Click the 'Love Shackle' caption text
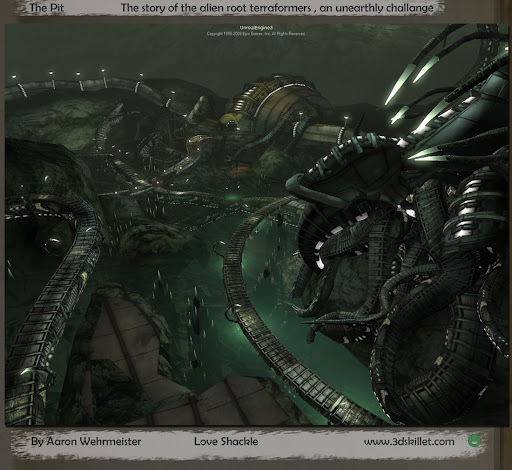Viewport: 512px width, 470px height. coord(226,441)
